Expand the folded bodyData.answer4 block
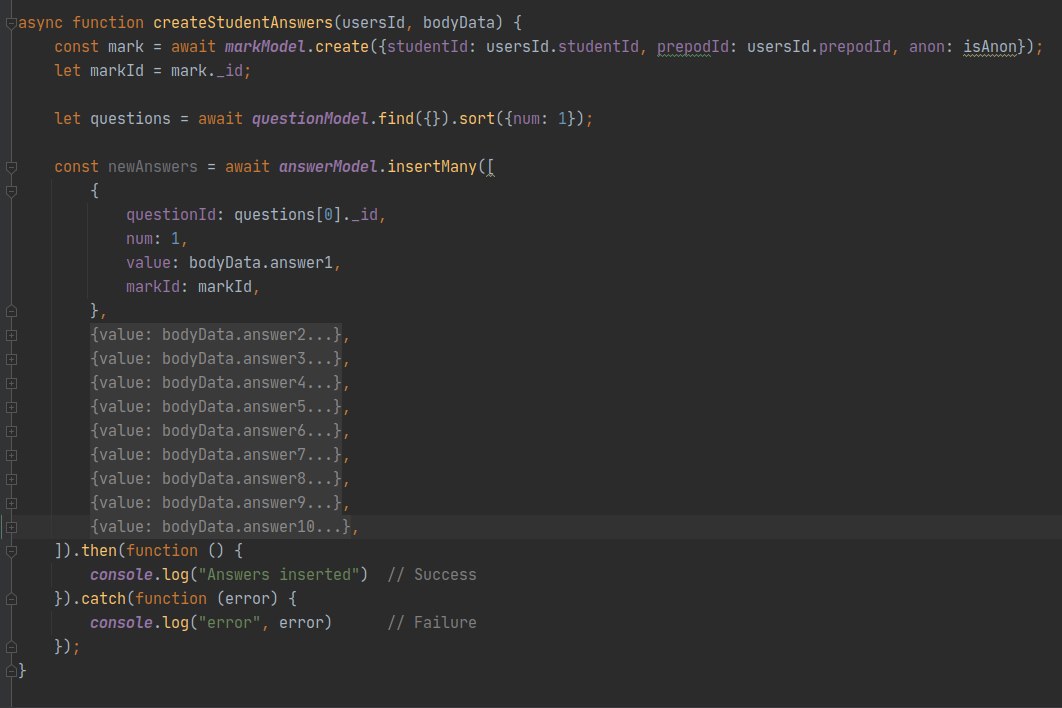 click(12, 383)
